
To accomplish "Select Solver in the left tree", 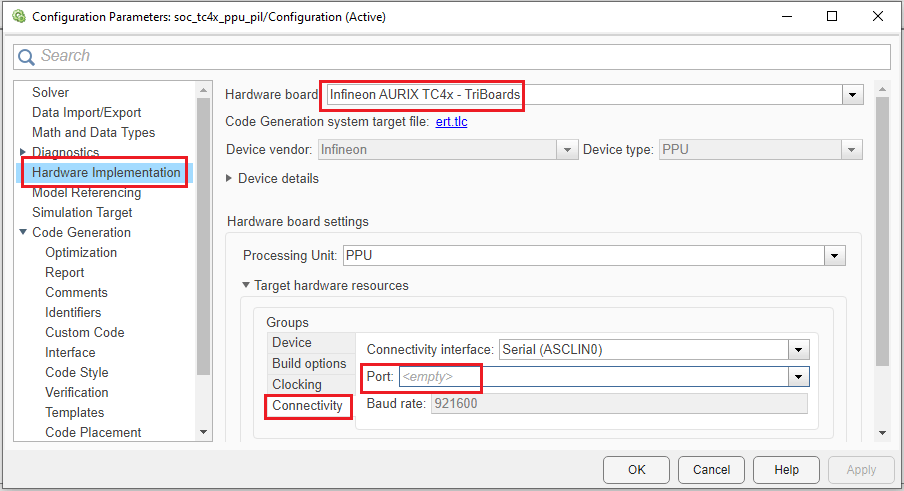I will point(50,92).
